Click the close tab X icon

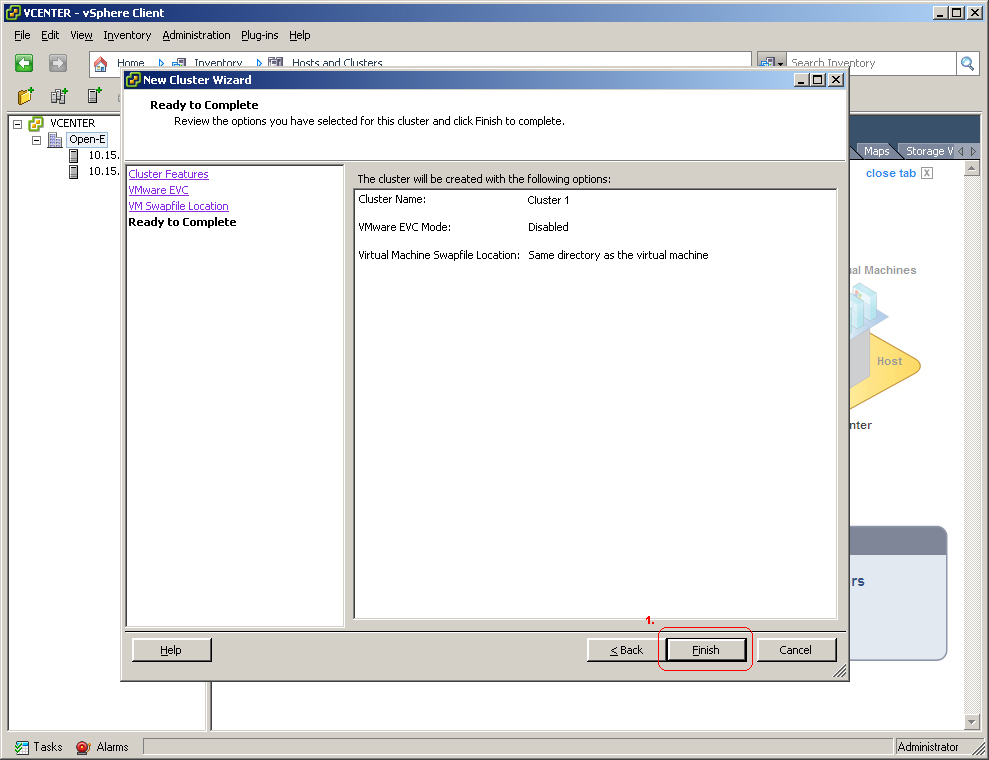927,173
